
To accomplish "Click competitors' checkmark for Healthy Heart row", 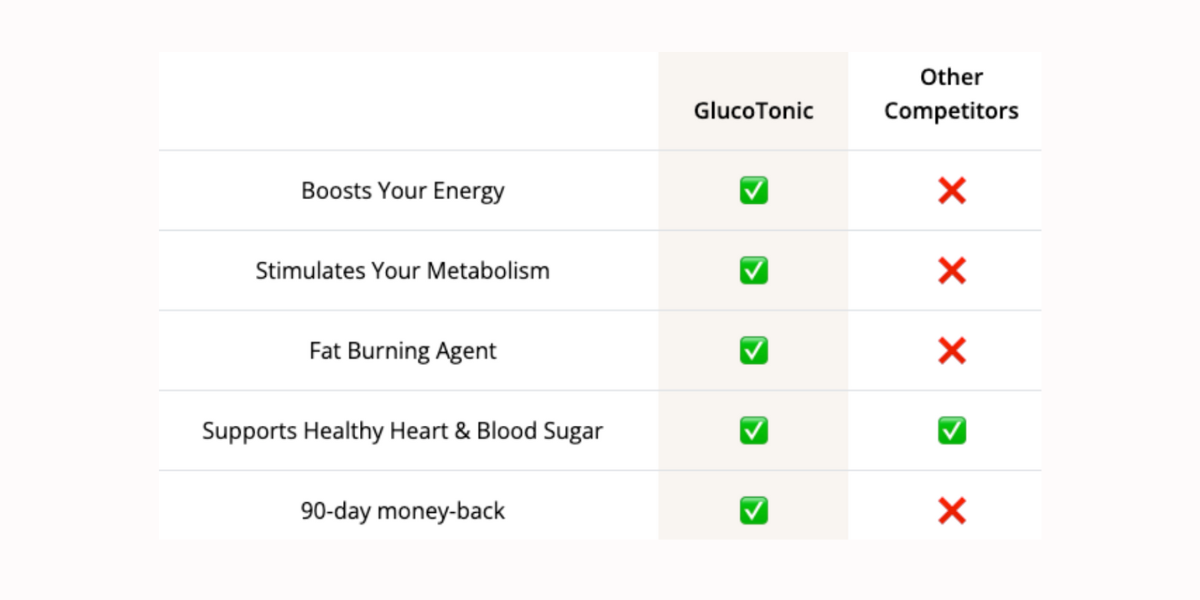I will tap(952, 431).
